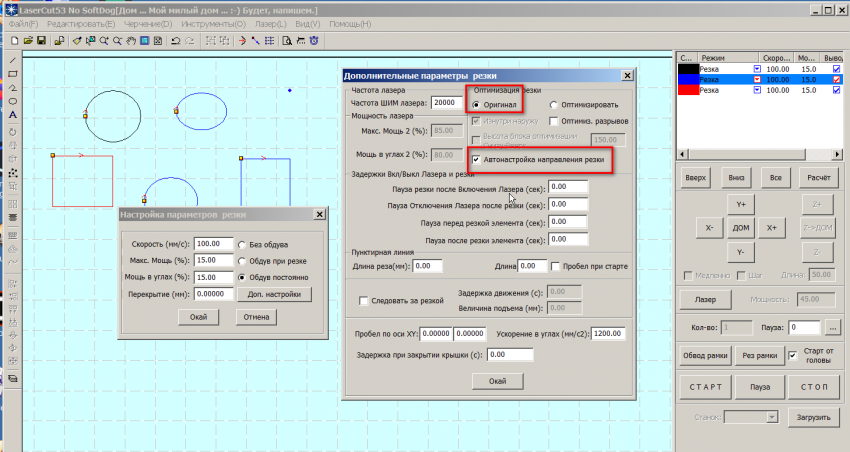This screenshot has width=850, height=452.
Task: Select the Ellipse drawing tool
Action: click(12, 101)
